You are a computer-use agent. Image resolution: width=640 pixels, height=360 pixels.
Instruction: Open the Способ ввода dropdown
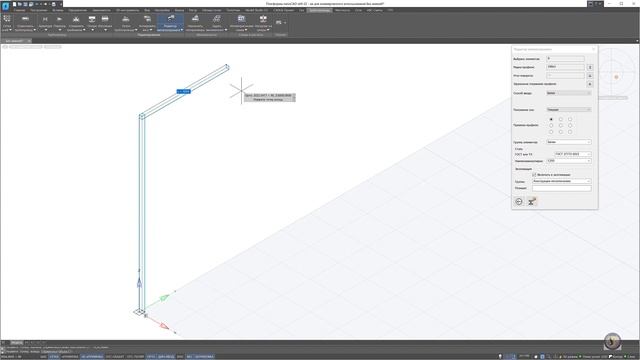point(569,93)
